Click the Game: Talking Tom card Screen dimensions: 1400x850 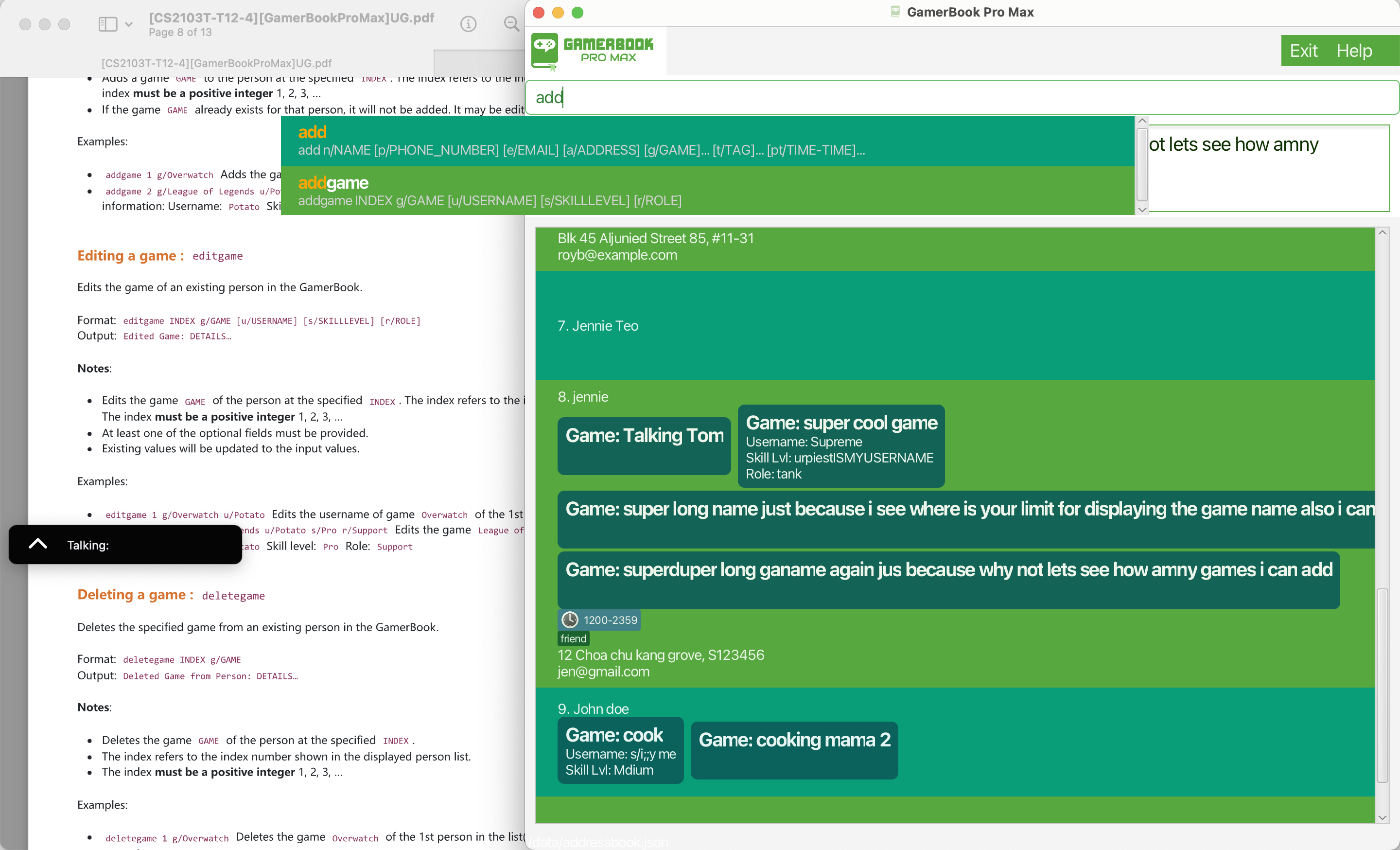(x=644, y=445)
